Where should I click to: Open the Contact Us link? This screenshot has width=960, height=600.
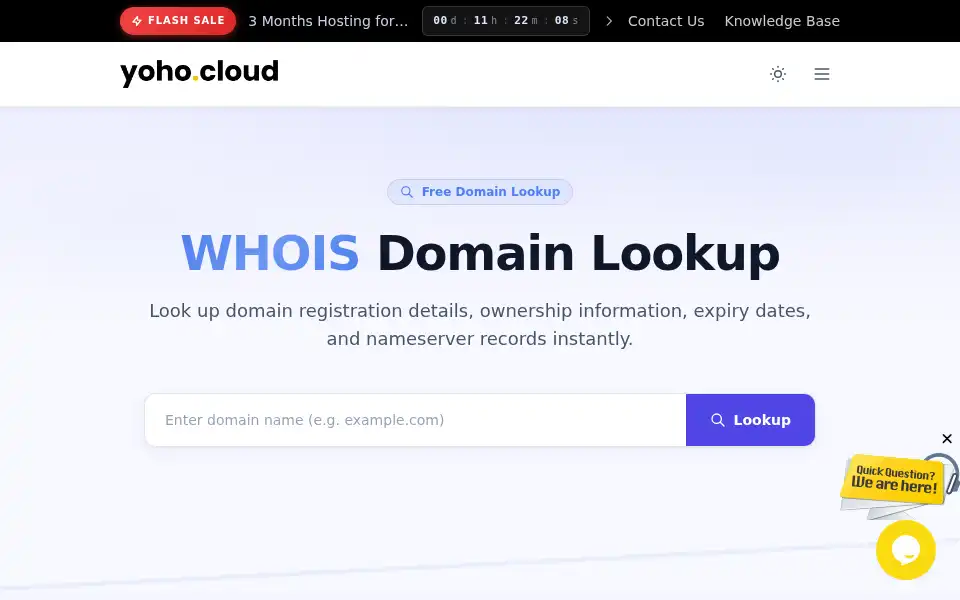(x=666, y=21)
